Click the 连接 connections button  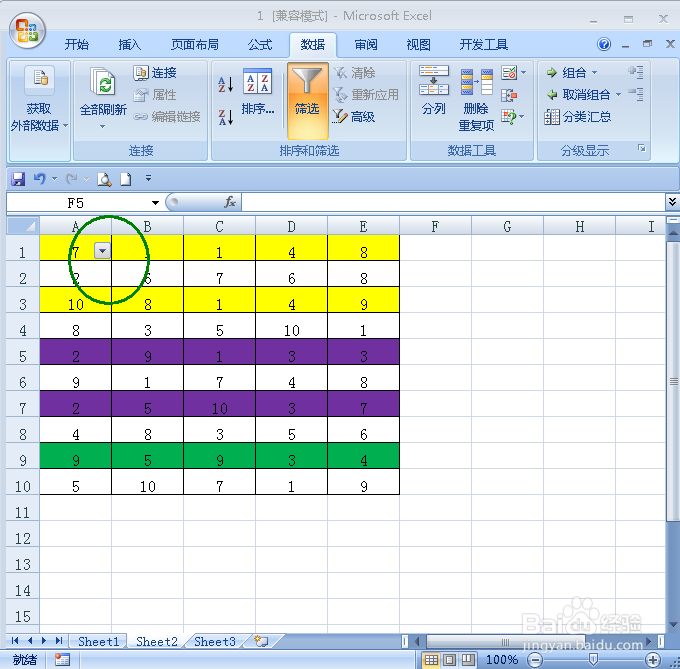point(155,72)
